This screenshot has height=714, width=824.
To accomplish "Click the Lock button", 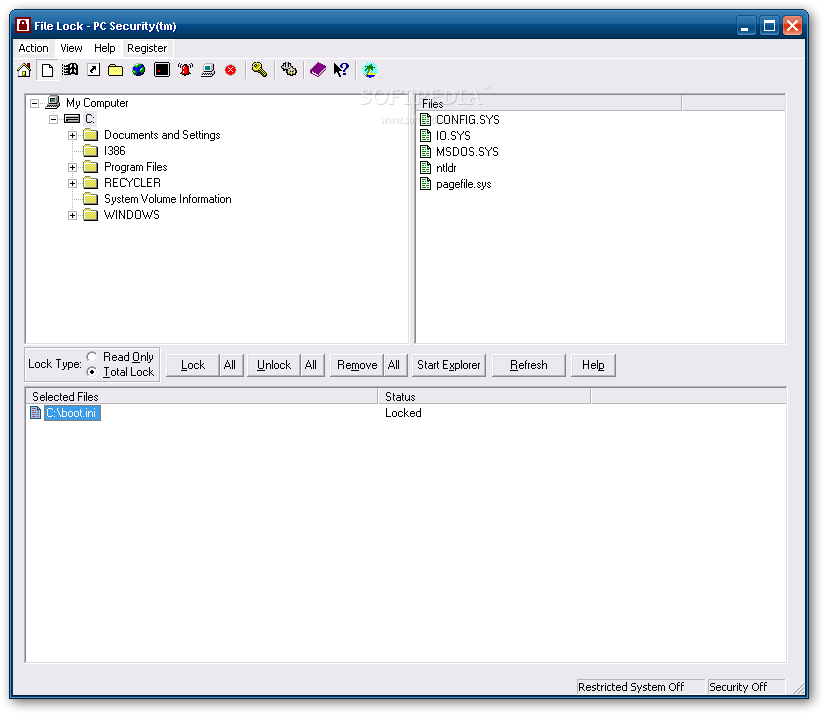I will point(193,365).
